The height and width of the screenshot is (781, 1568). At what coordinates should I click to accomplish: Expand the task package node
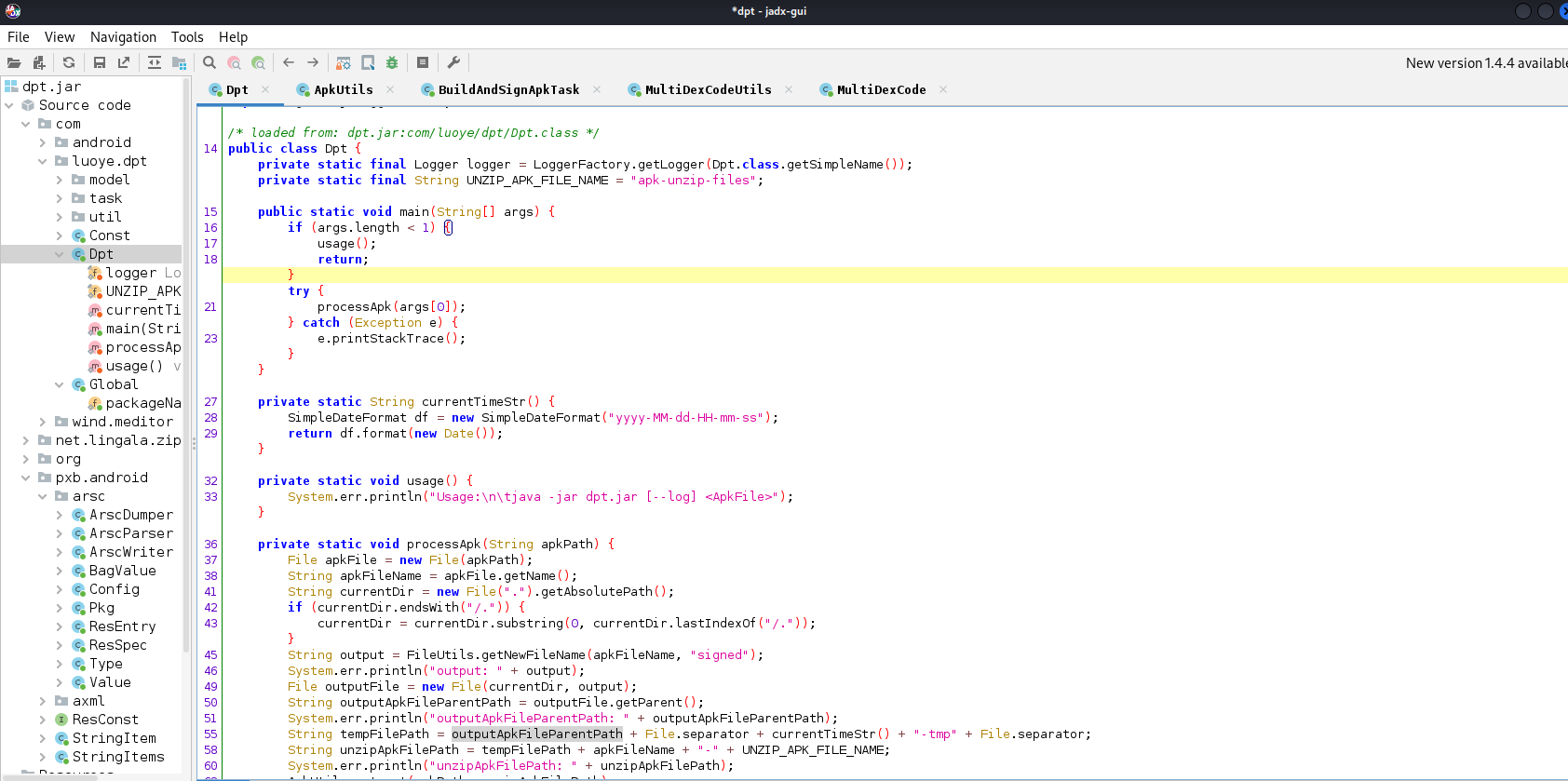tap(60, 198)
